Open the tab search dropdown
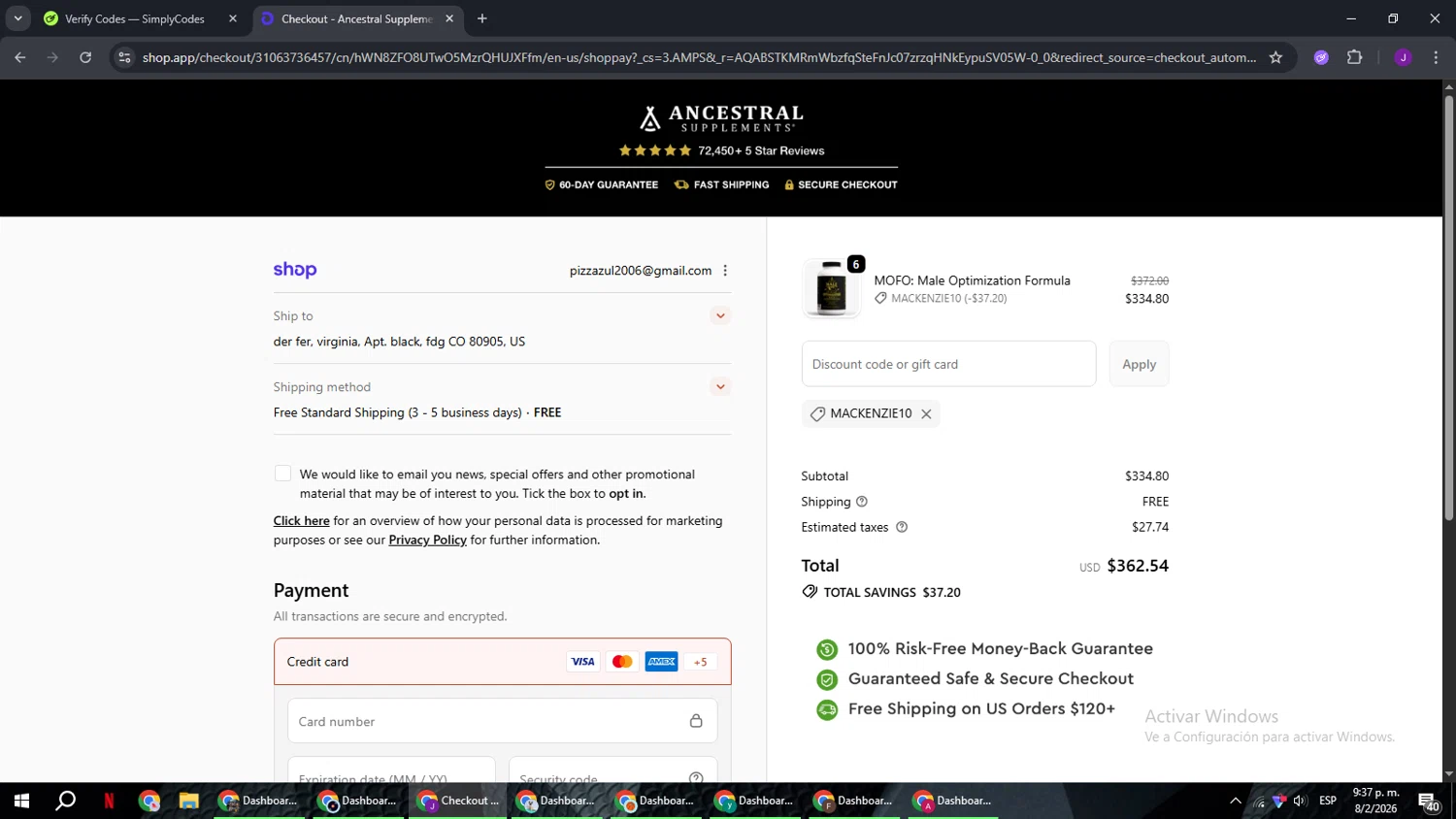The width and height of the screenshot is (1456, 819). [17, 18]
